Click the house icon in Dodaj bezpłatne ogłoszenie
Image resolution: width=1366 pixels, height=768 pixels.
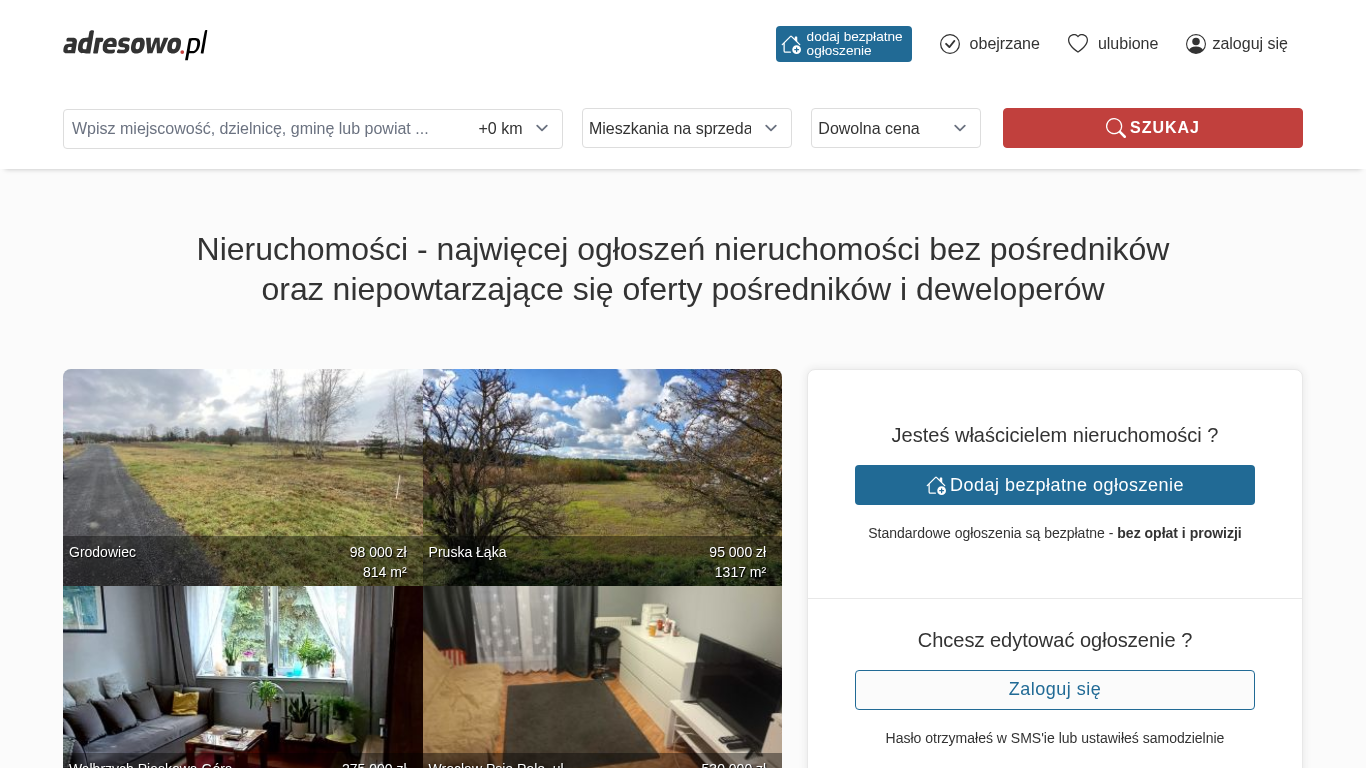pyautogui.click(x=936, y=485)
